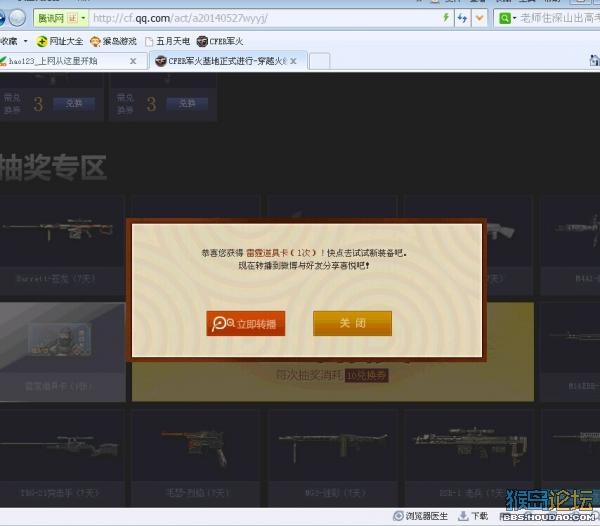
Task: Close the prize dialog with 关闭
Action: coord(352,323)
